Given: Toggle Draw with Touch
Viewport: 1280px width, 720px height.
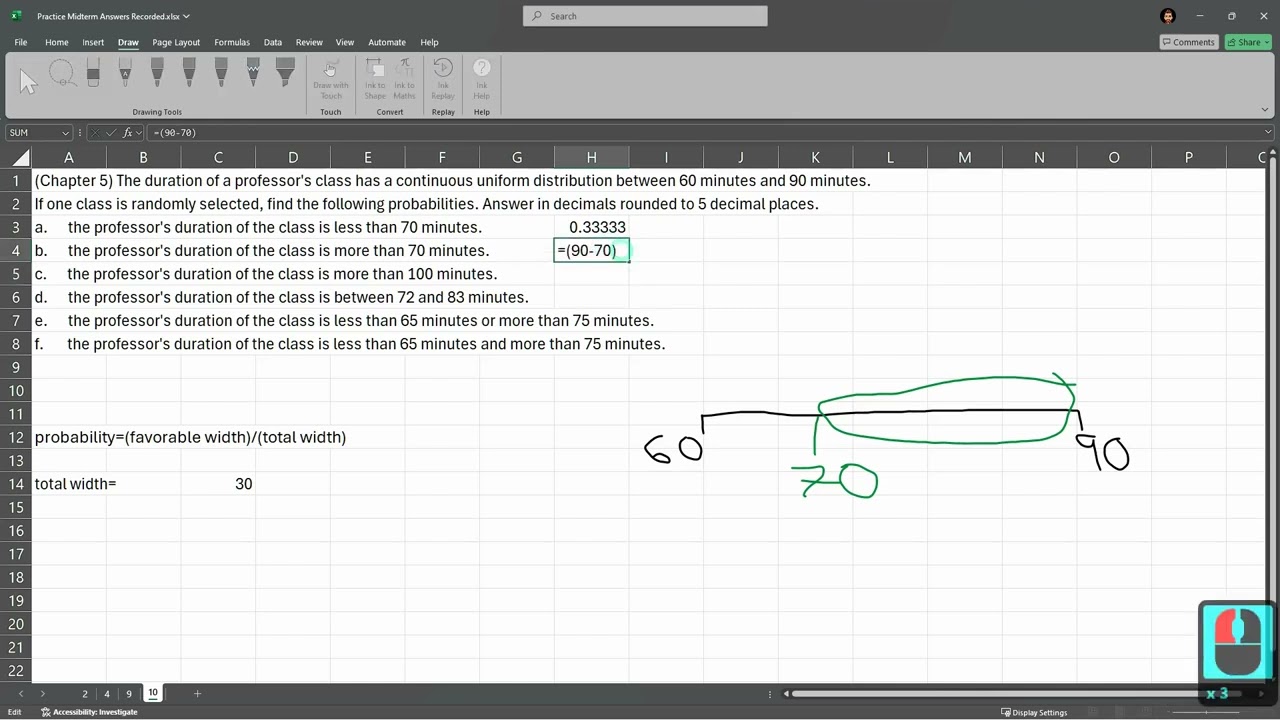Looking at the screenshot, I should [331, 79].
